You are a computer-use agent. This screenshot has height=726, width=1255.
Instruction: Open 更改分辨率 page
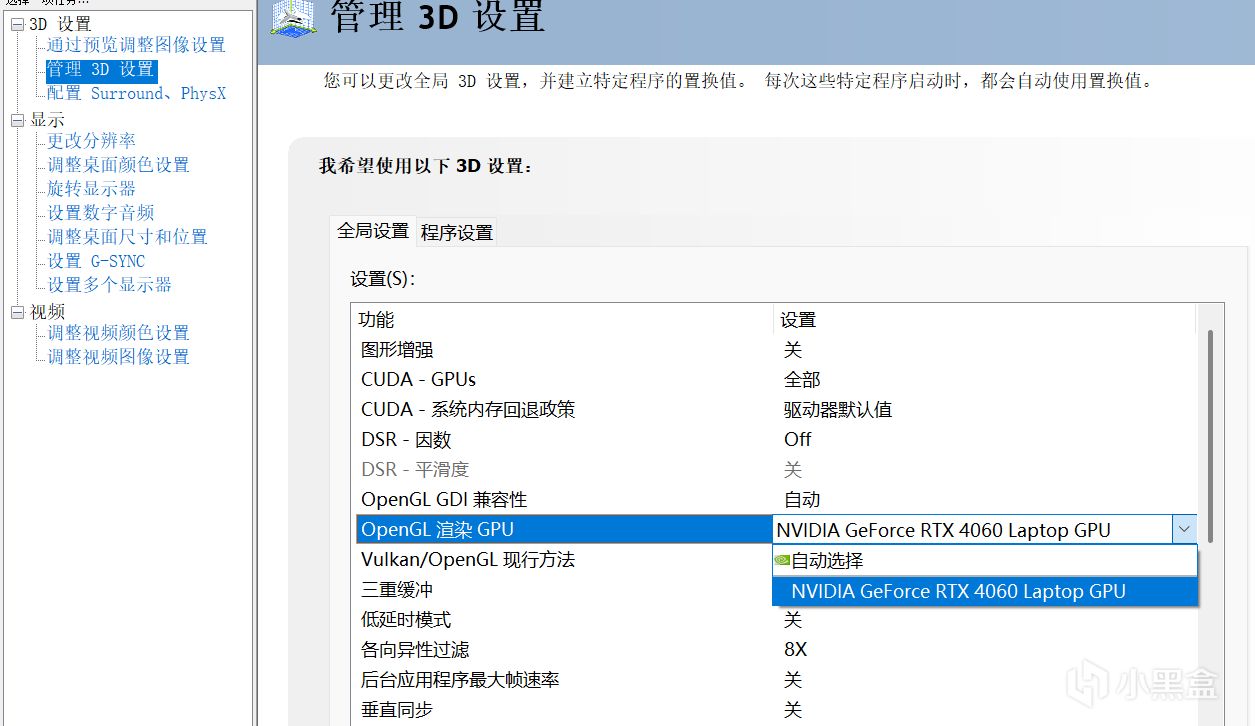point(92,141)
